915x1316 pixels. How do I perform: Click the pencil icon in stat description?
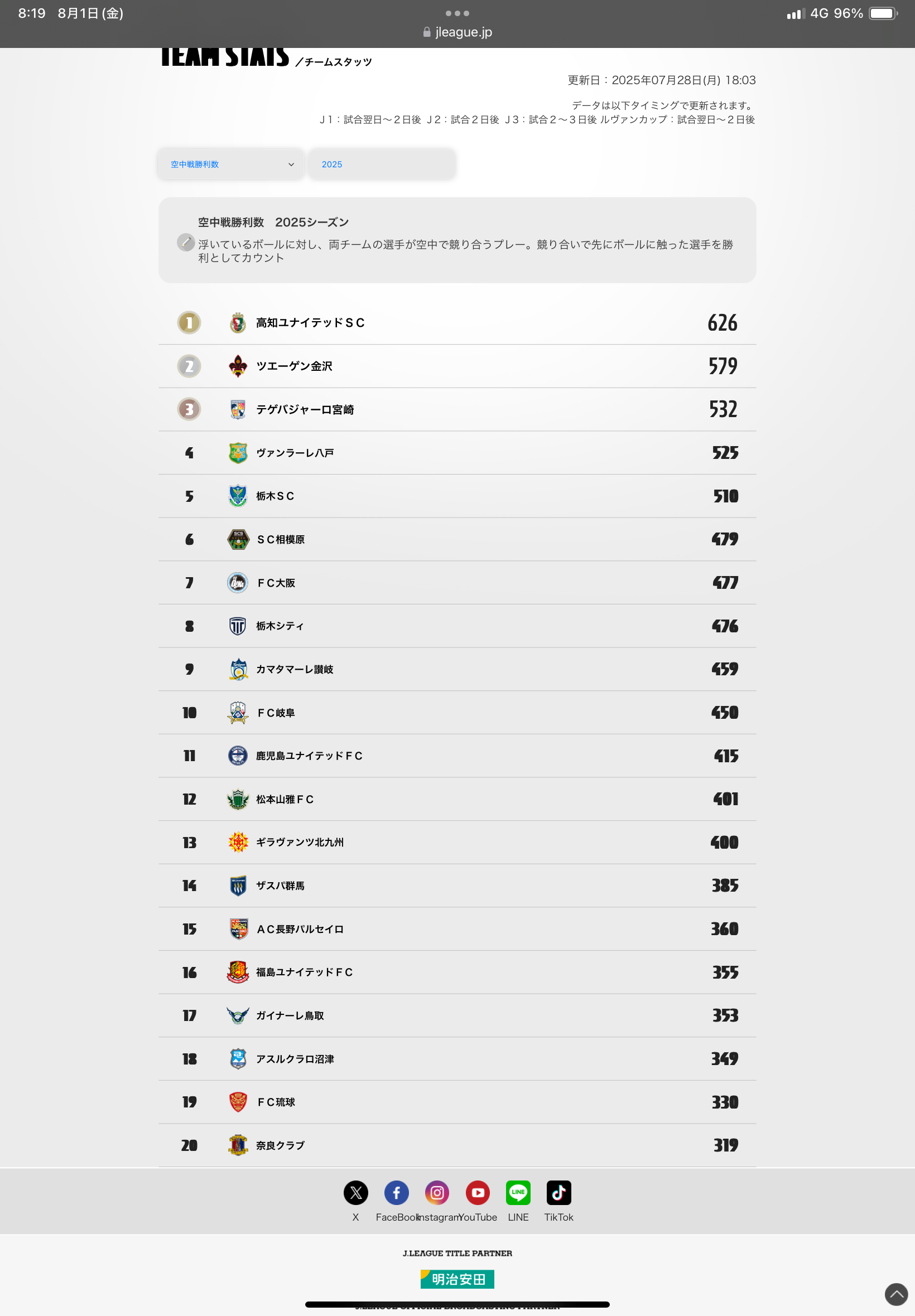click(x=186, y=243)
